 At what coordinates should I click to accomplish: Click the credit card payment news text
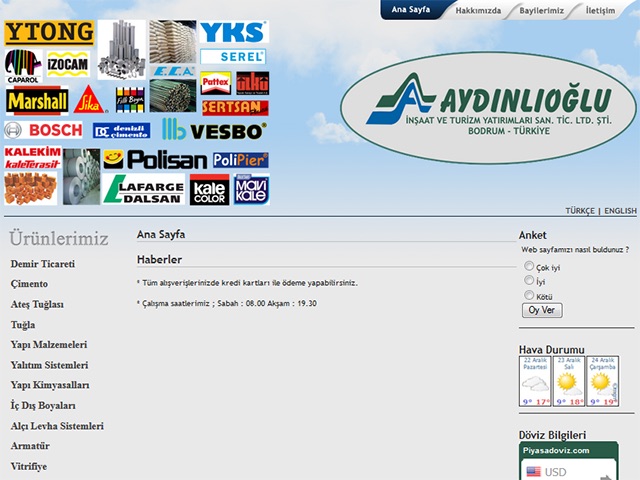point(247,283)
